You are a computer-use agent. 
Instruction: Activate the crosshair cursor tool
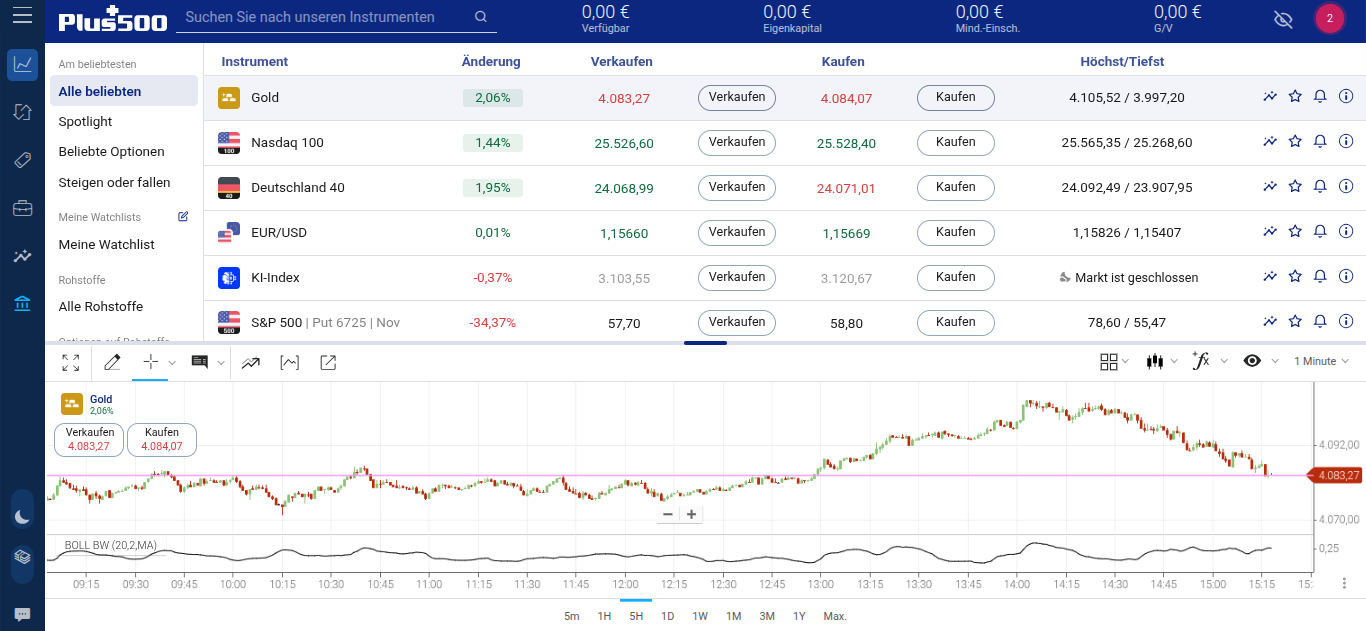150,362
